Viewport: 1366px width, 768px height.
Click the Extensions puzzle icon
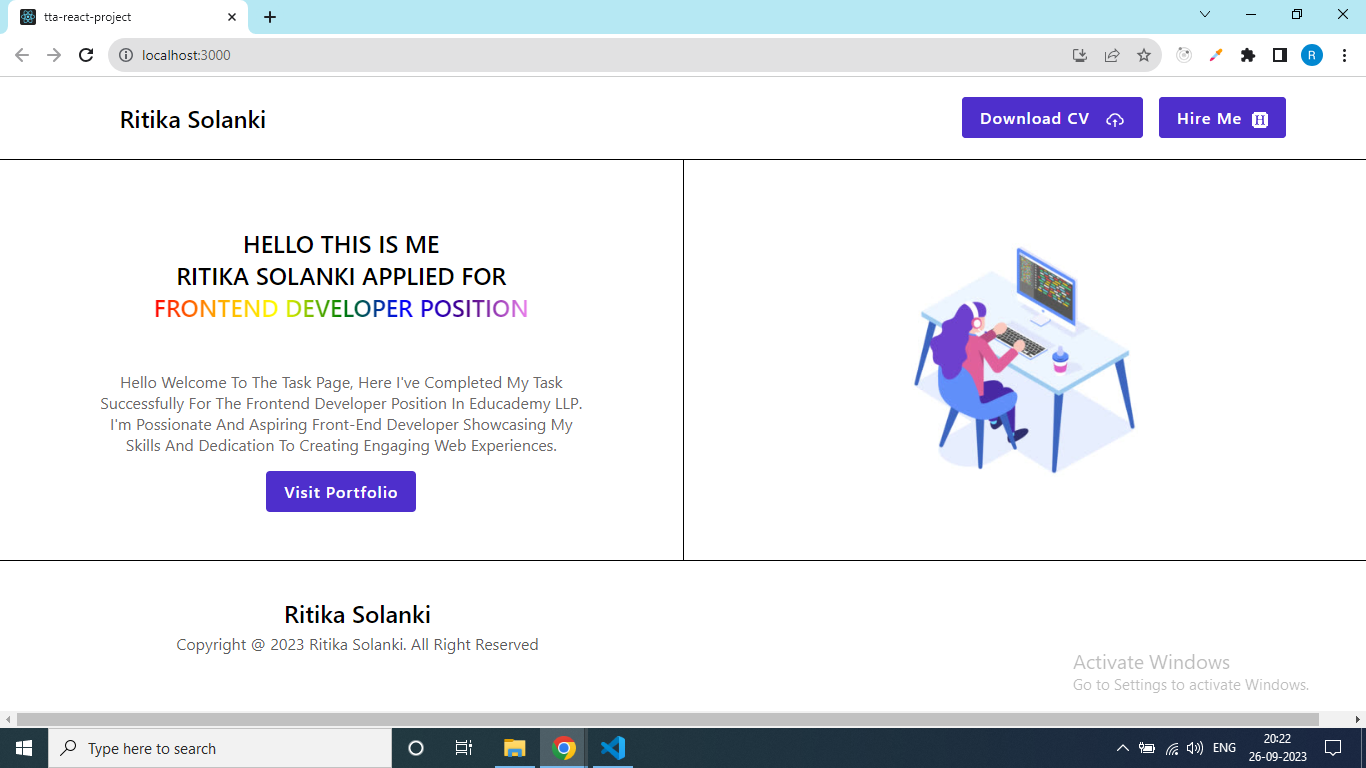tap(1247, 55)
